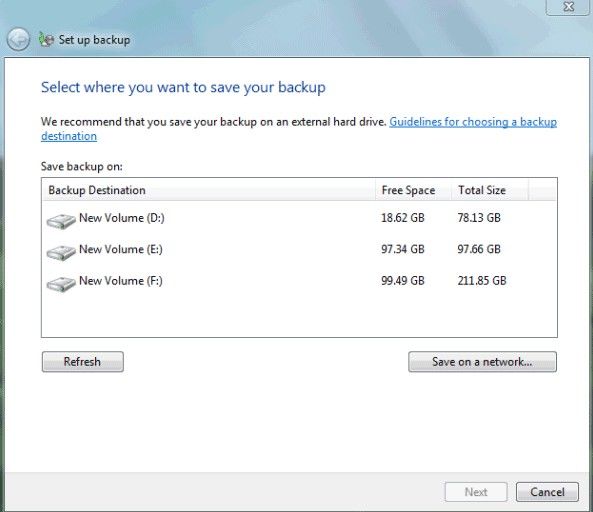Click the Save backup on label
Screen dimensions: 593x512
click(x=82, y=166)
